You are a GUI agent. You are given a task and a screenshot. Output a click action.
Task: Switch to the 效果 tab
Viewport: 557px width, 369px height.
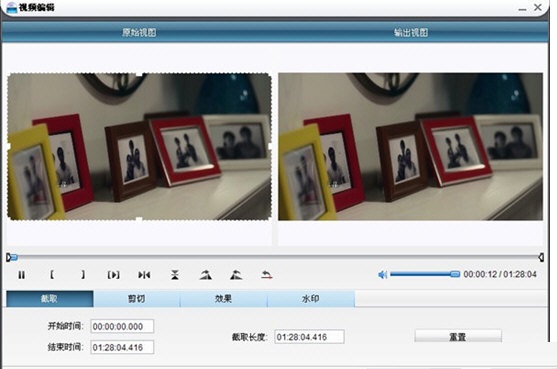[x=224, y=299]
